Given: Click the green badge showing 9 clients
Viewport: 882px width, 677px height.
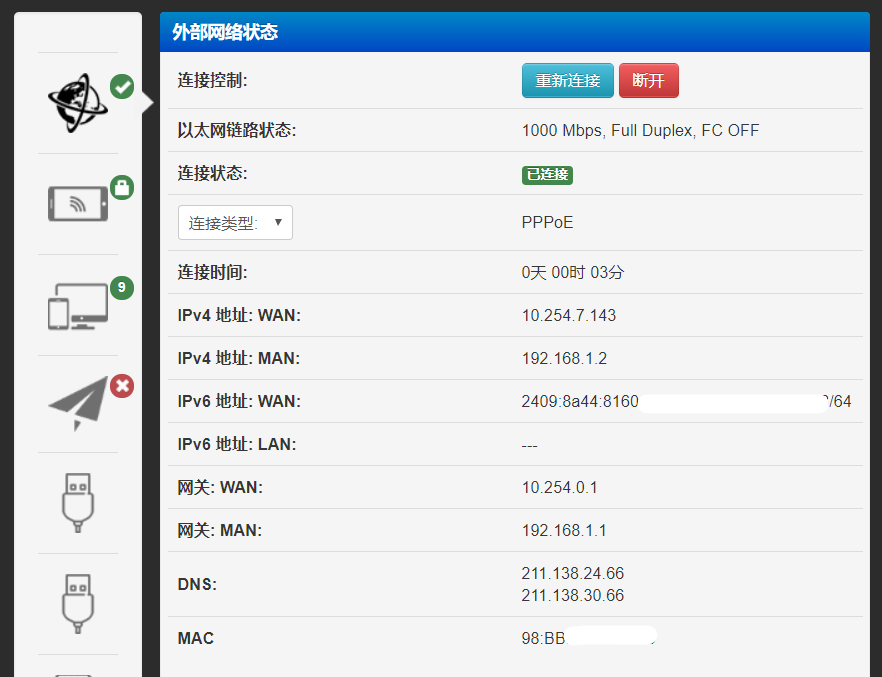Looking at the screenshot, I should (x=122, y=287).
